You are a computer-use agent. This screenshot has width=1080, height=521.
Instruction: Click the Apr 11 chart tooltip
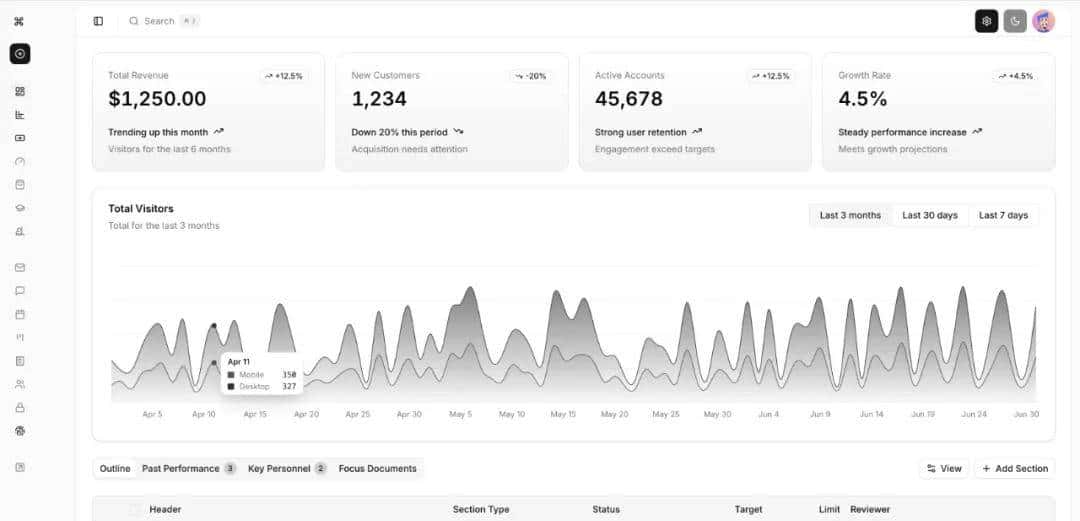262,374
